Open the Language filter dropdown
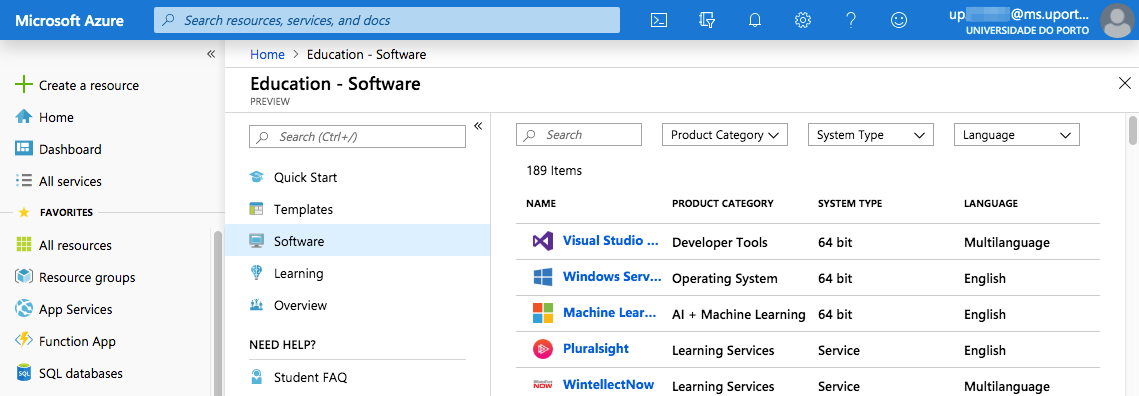 (x=1017, y=135)
